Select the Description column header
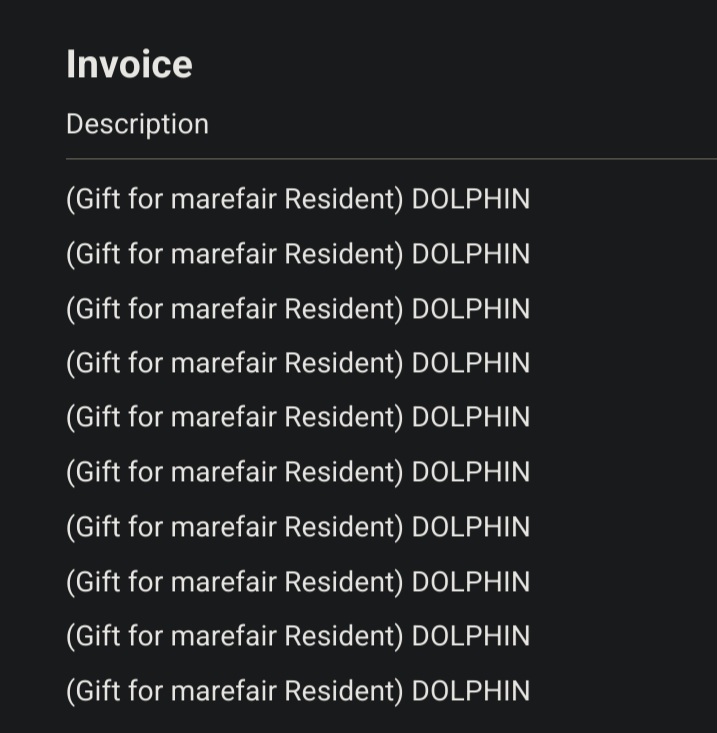 pos(137,125)
